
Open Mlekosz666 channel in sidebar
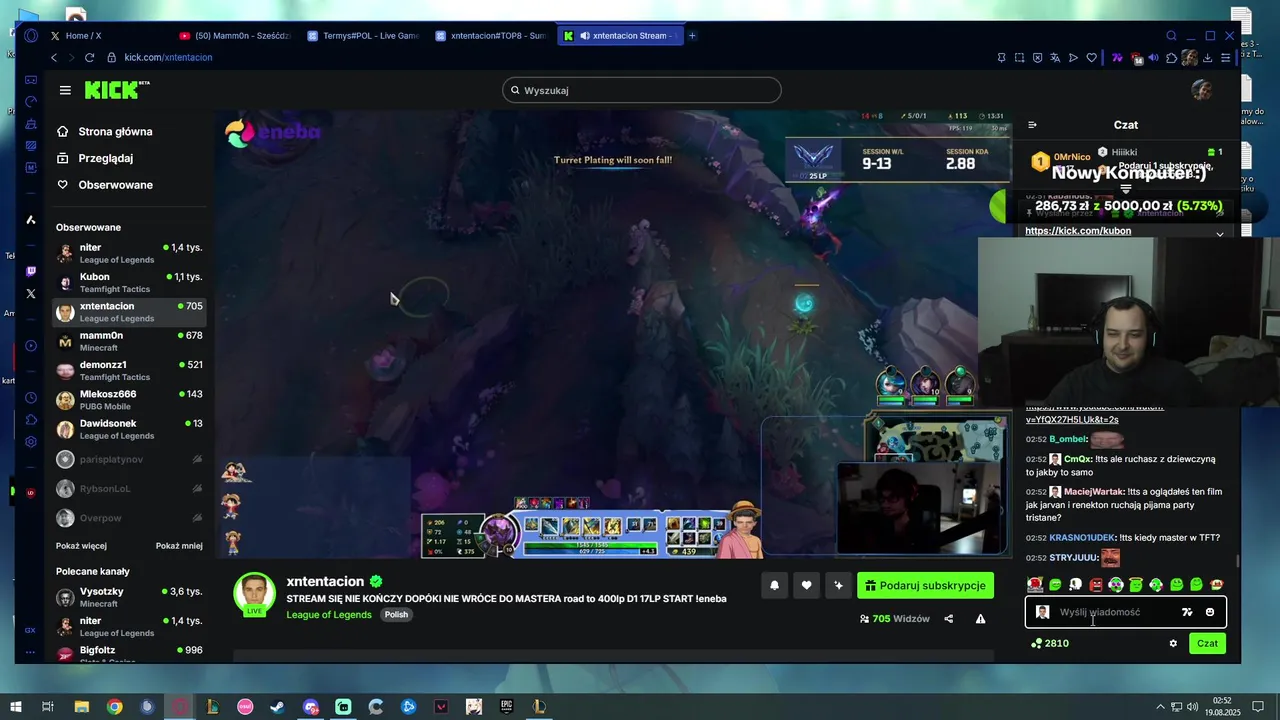tap(129, 400)
